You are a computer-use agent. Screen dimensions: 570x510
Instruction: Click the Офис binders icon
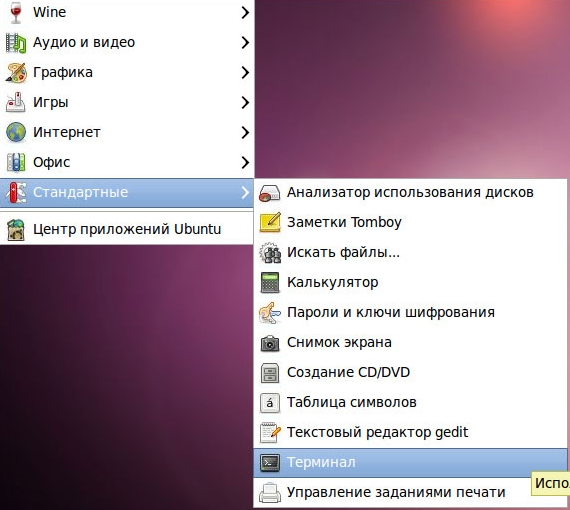[16, 162]
